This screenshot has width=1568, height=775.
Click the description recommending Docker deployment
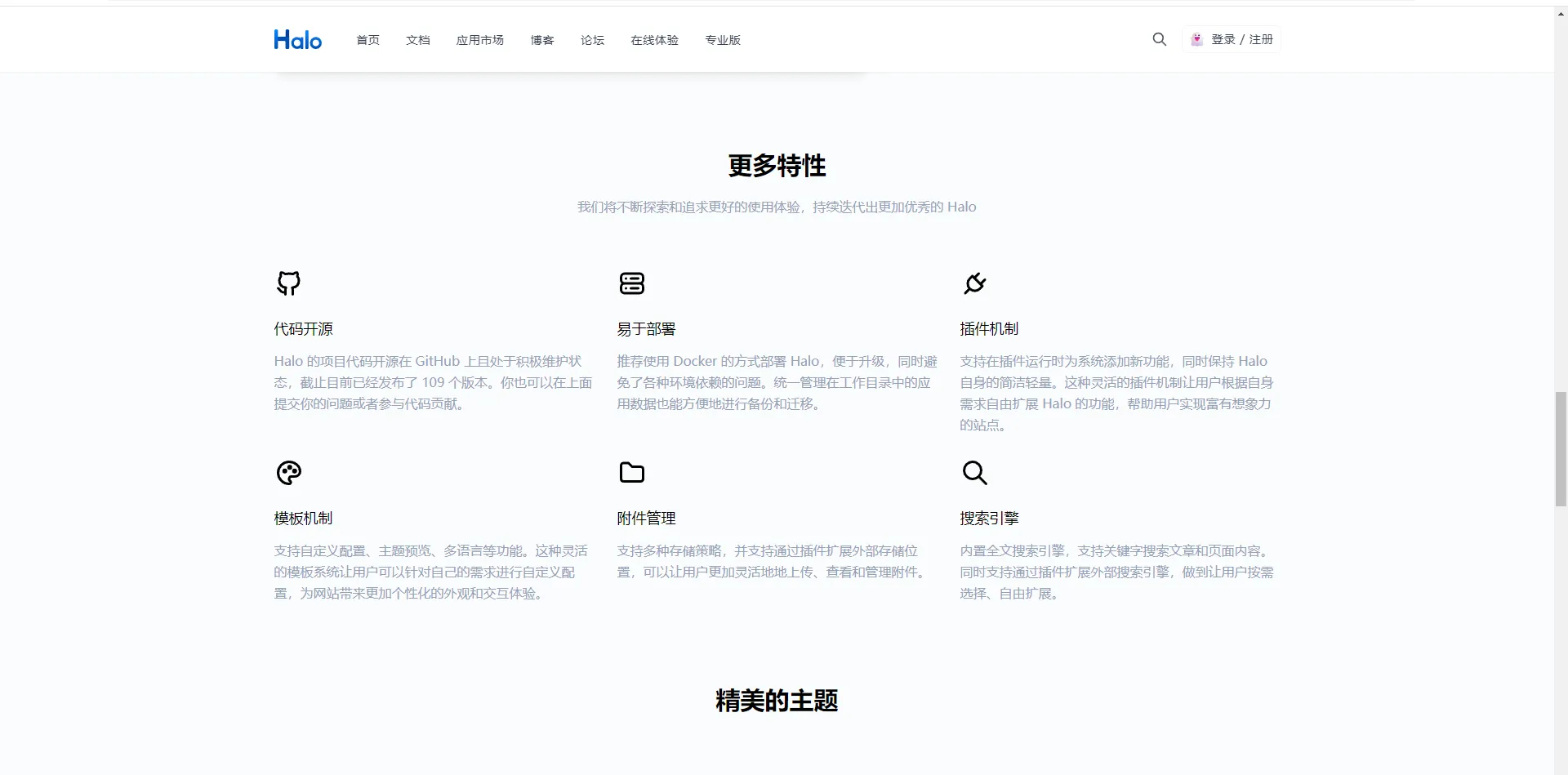tap(777, 382)
